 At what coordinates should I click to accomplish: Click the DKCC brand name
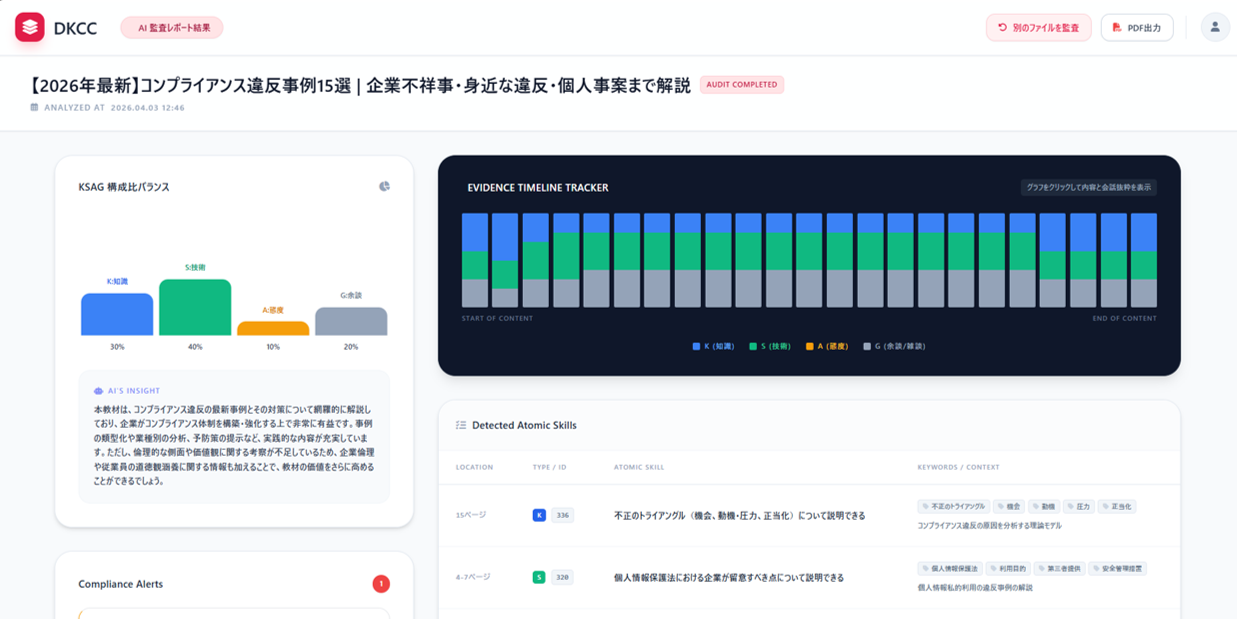point(75,28)
